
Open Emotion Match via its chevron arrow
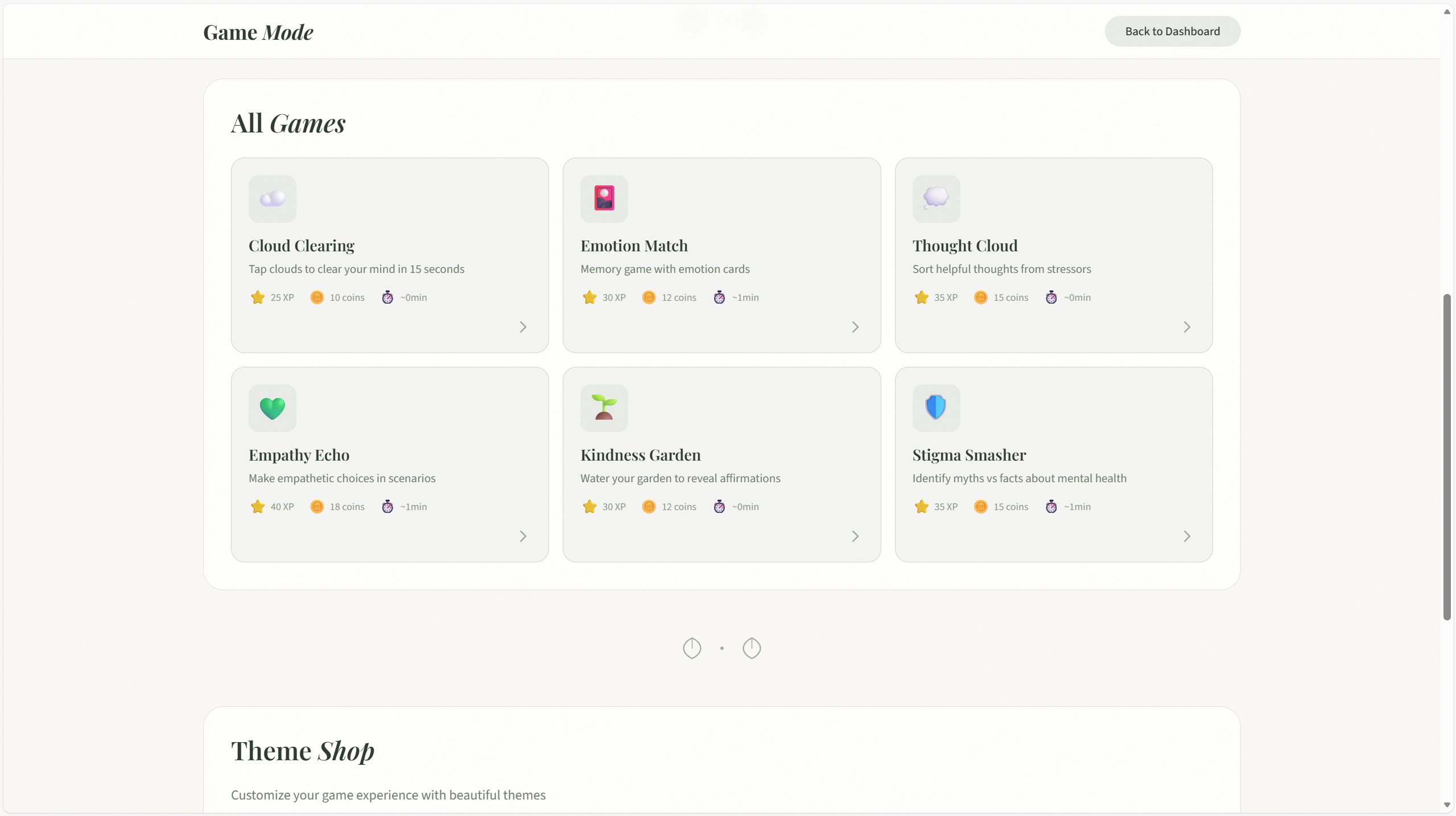(855, 327)
